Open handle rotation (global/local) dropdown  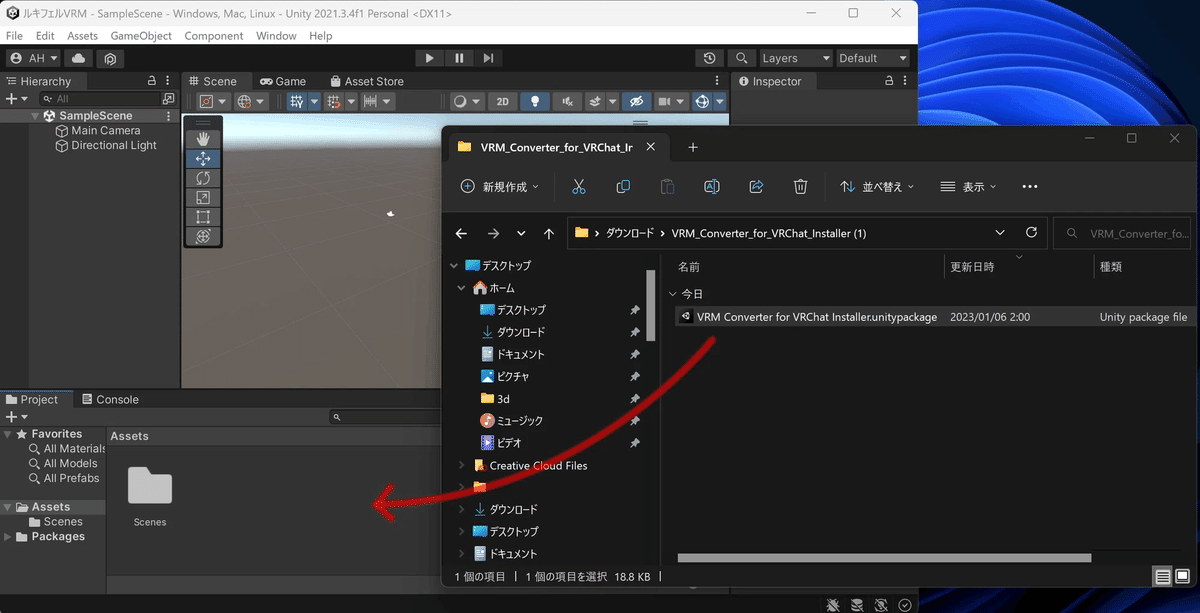coord(250,101)
